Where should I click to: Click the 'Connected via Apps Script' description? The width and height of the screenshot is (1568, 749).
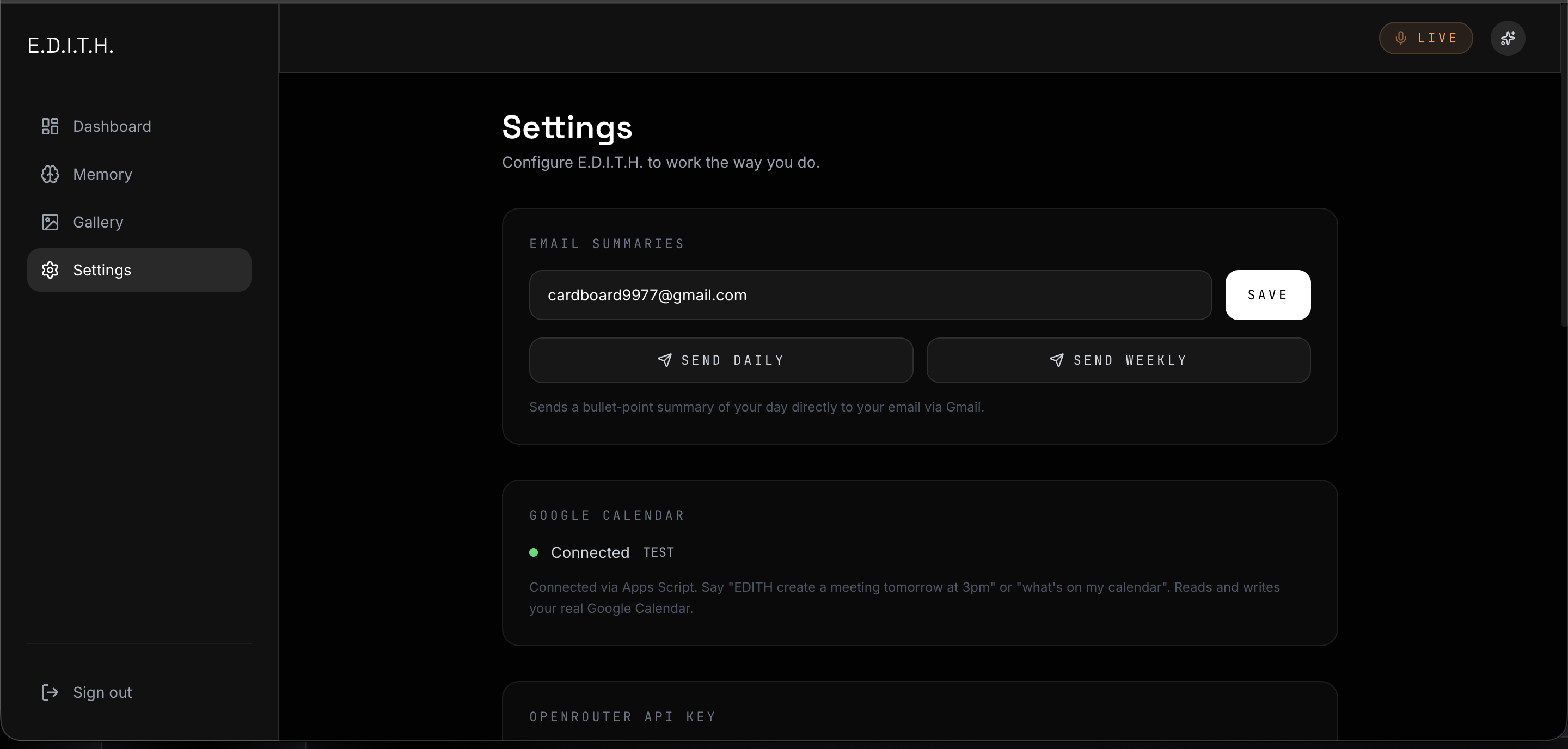pyautogui.click(x=904, y=598)
